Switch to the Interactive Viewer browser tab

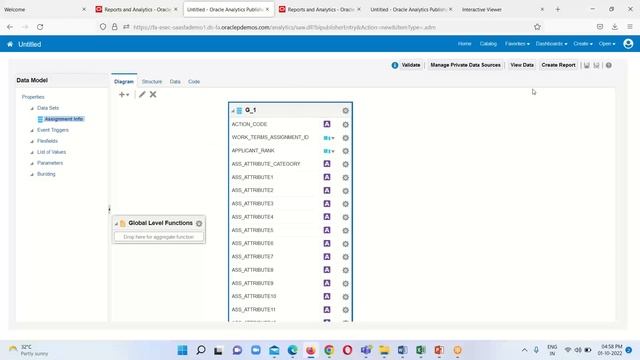tap(482, 9)
